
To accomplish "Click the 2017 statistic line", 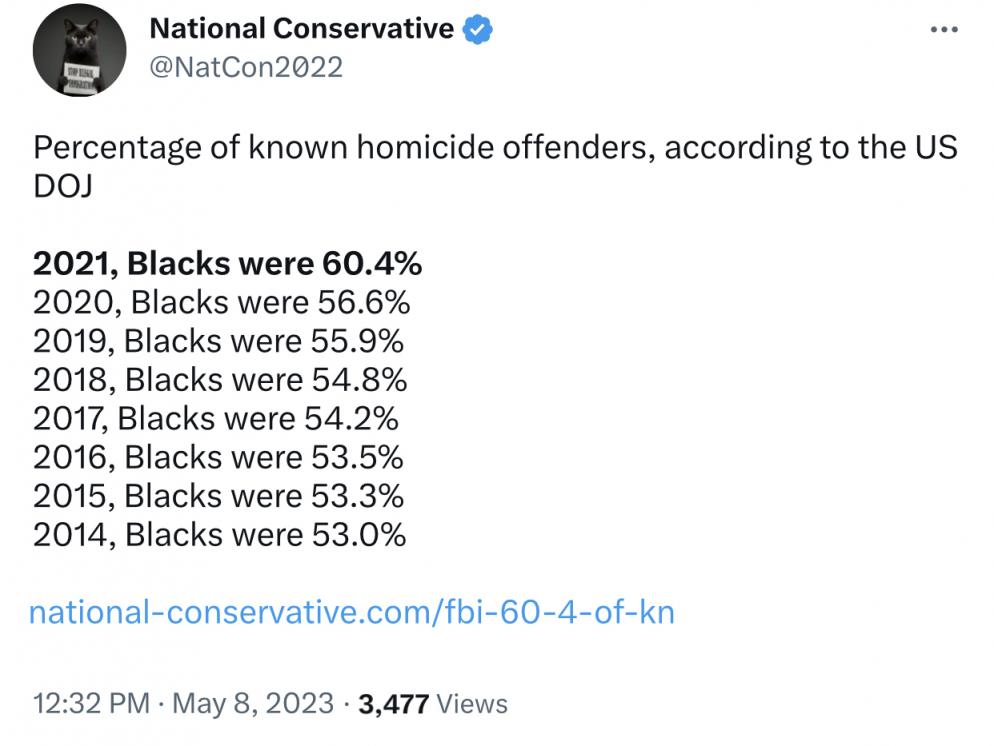I will pos(216,418).
